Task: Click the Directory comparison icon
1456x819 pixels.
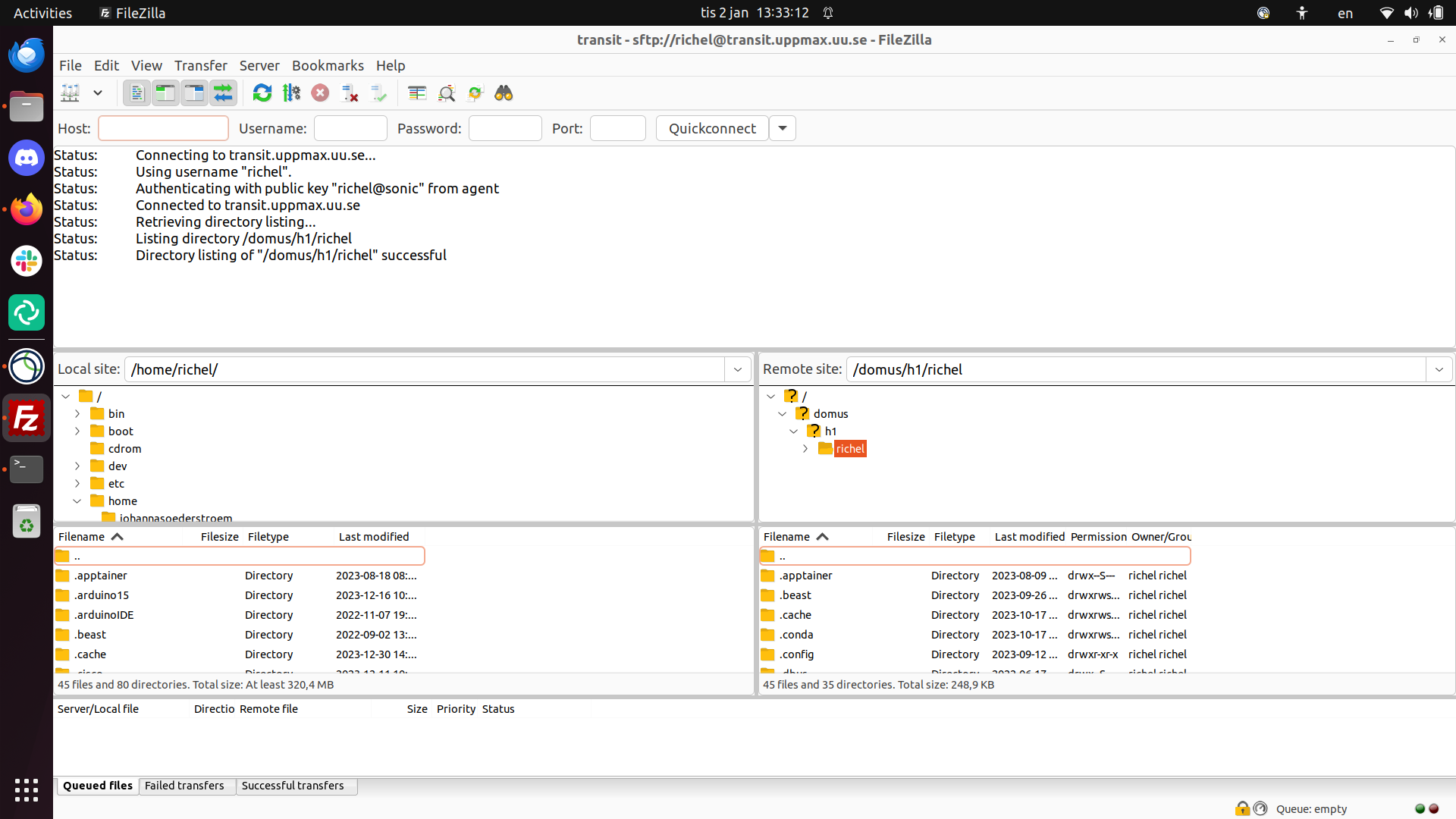Action: coord(416,92)
